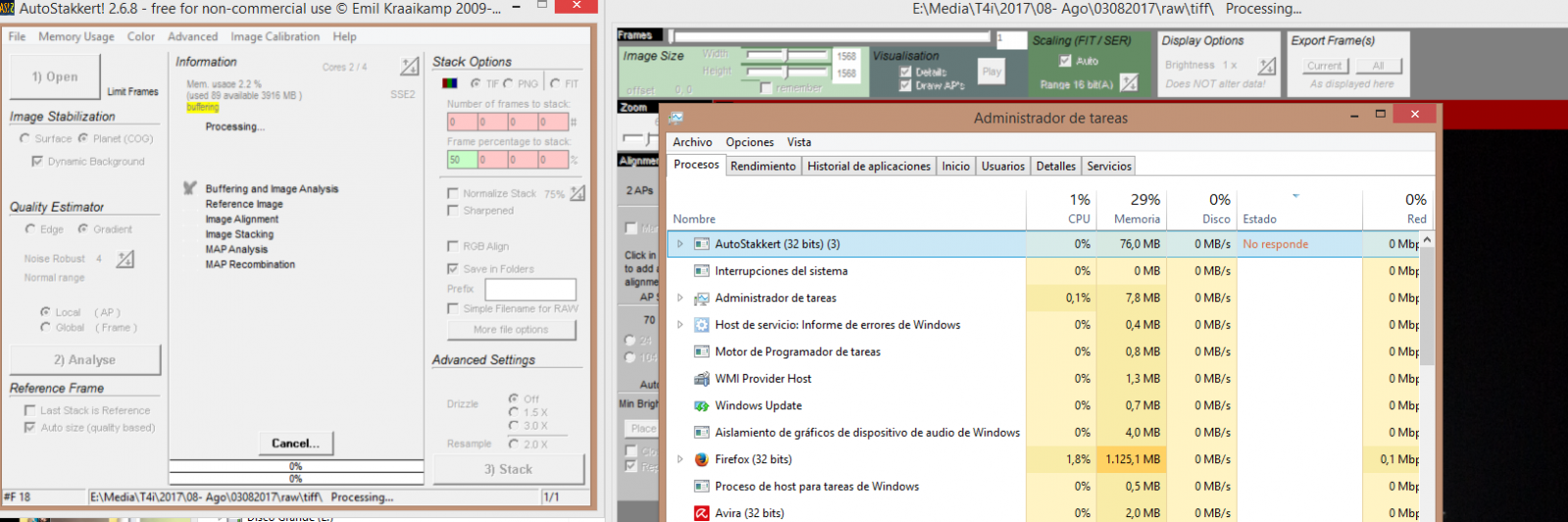Screen dimensions: 1568x522
Task: Click the Noise Robust plus/minus adjust icon
Action: point(125,260)
